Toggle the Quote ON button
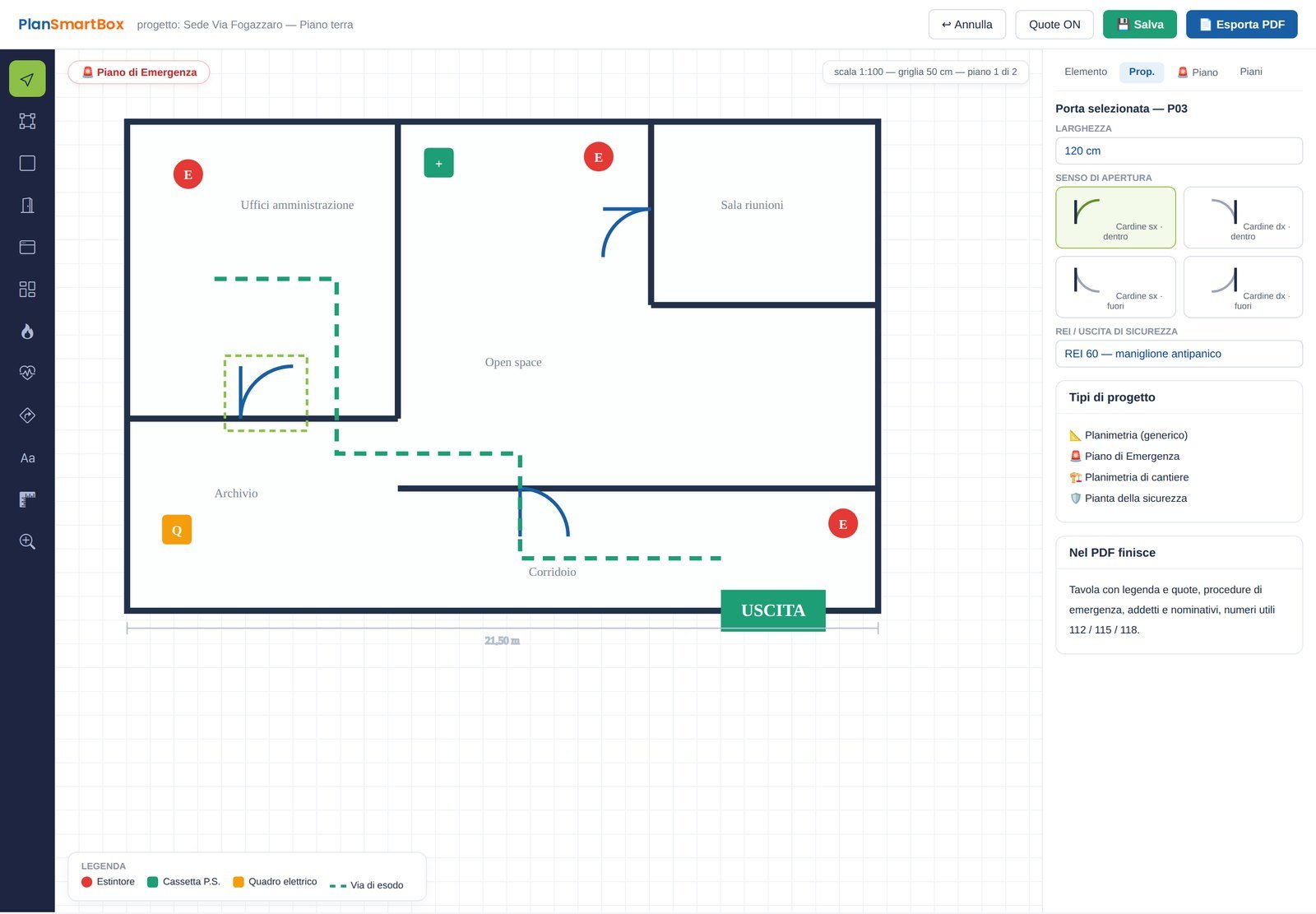1316x914 pixels. (x=1054, y=25)
